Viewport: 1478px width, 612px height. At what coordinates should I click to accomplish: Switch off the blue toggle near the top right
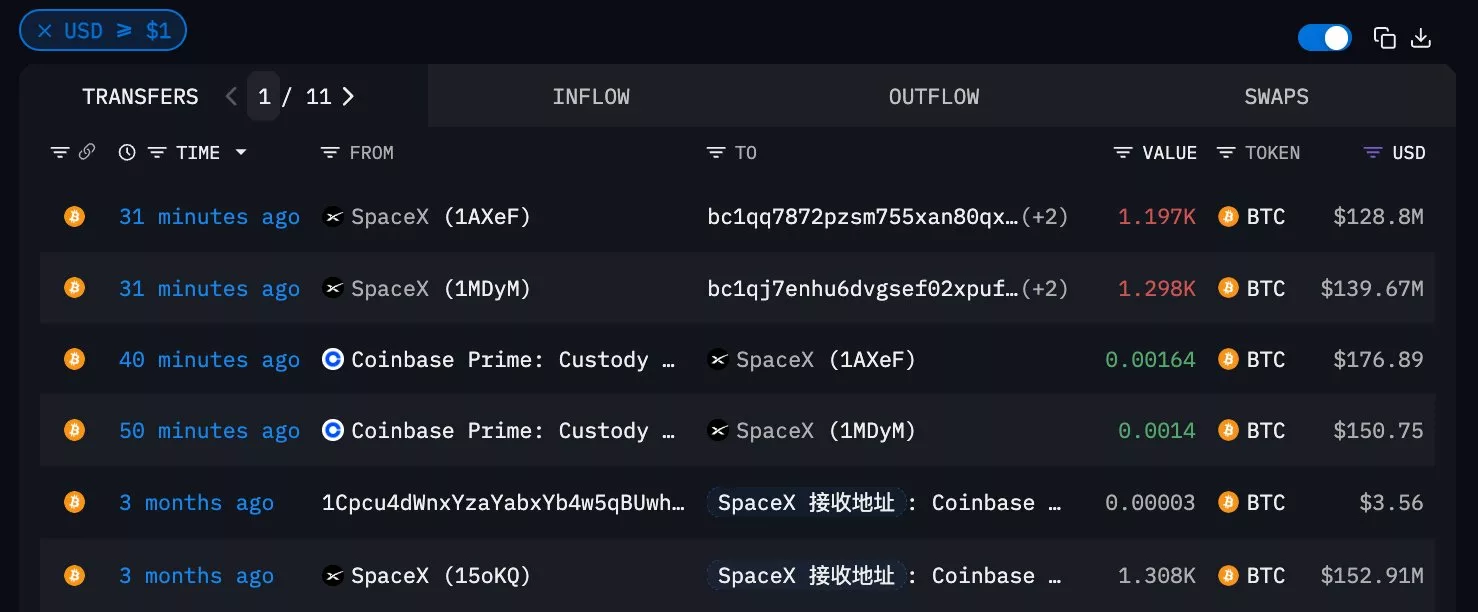(x=1324, y=36)
